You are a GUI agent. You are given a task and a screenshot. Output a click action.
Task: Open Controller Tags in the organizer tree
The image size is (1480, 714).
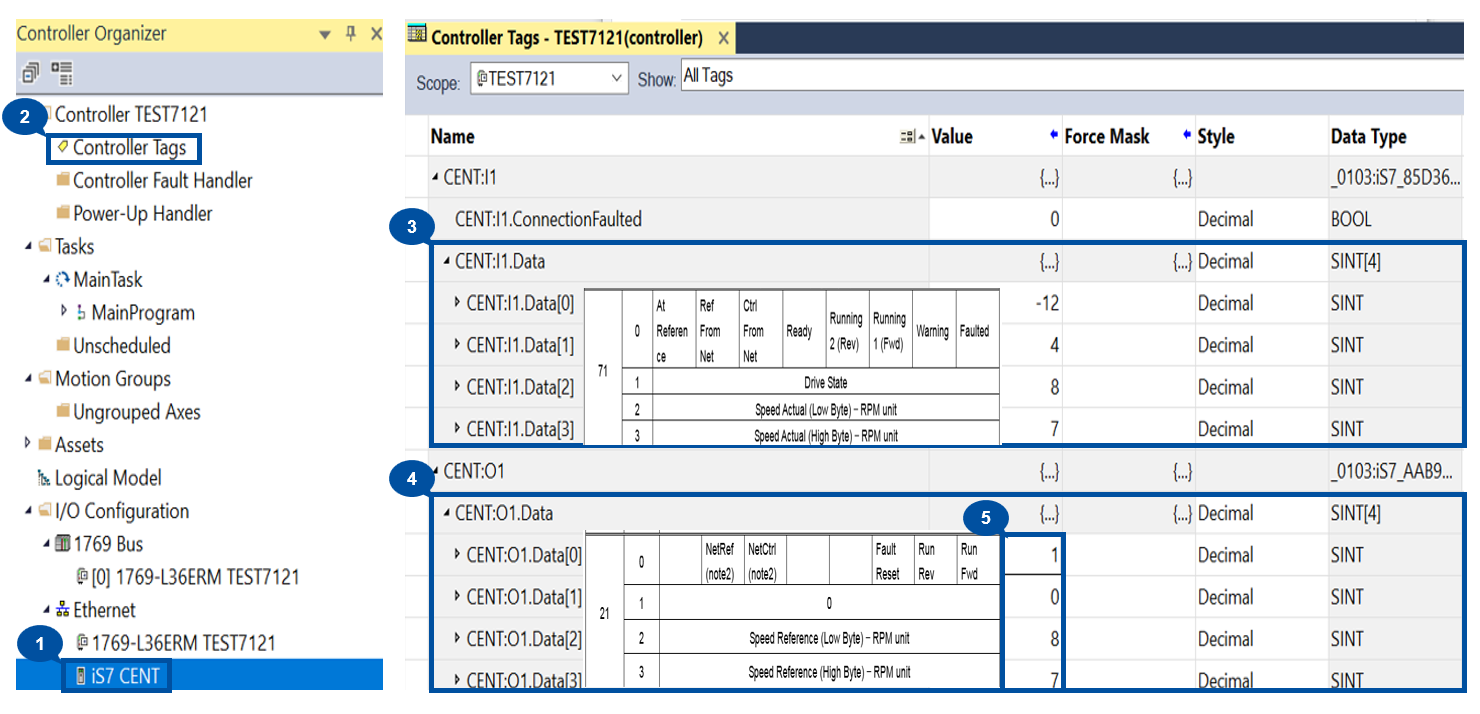click(129, 148)
